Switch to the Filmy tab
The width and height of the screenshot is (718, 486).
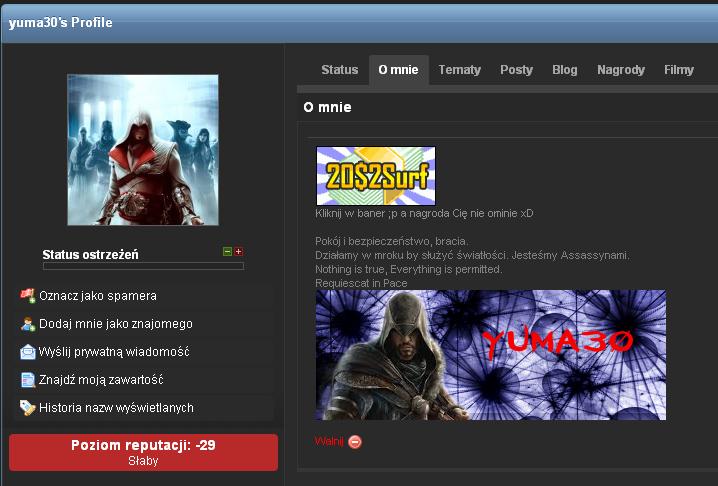tap(679, 70)
